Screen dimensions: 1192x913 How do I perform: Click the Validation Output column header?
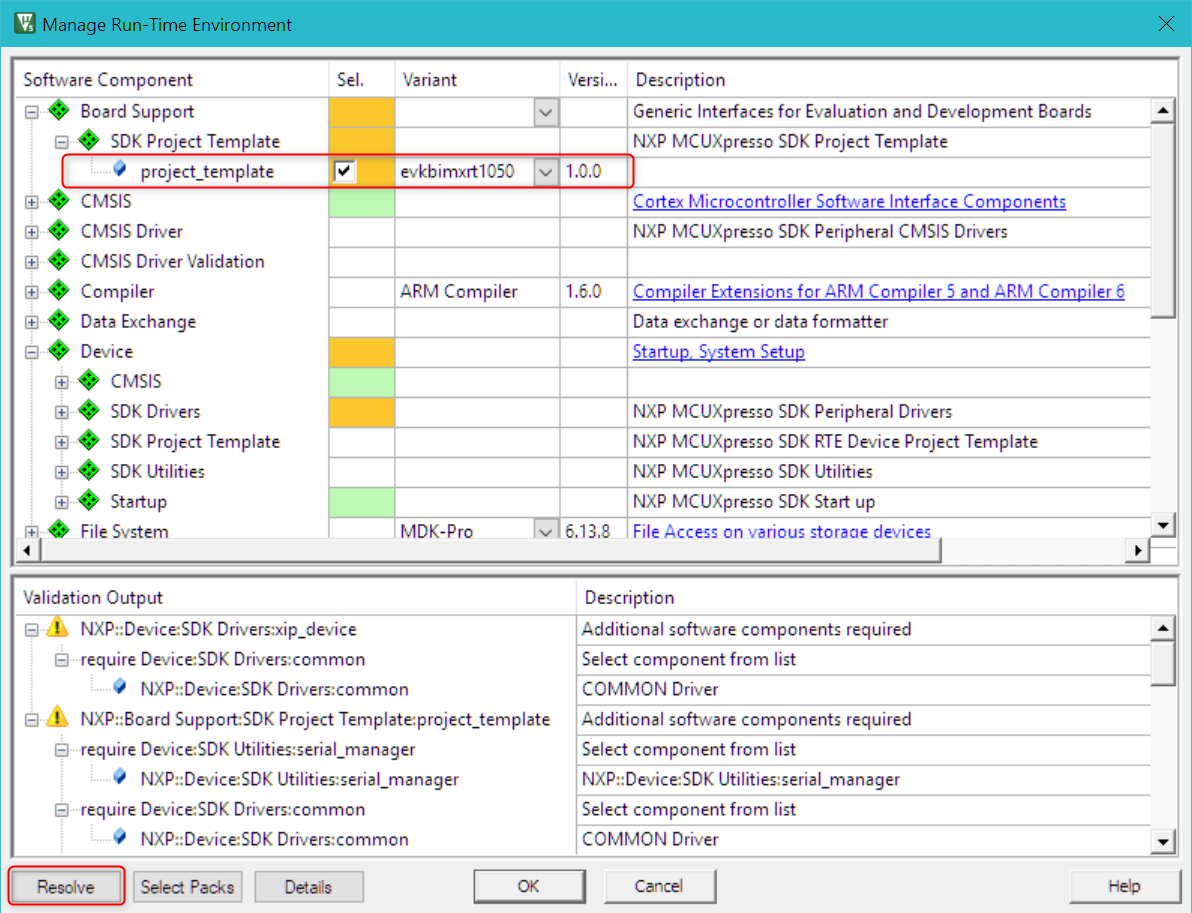(x=296, y=598)
